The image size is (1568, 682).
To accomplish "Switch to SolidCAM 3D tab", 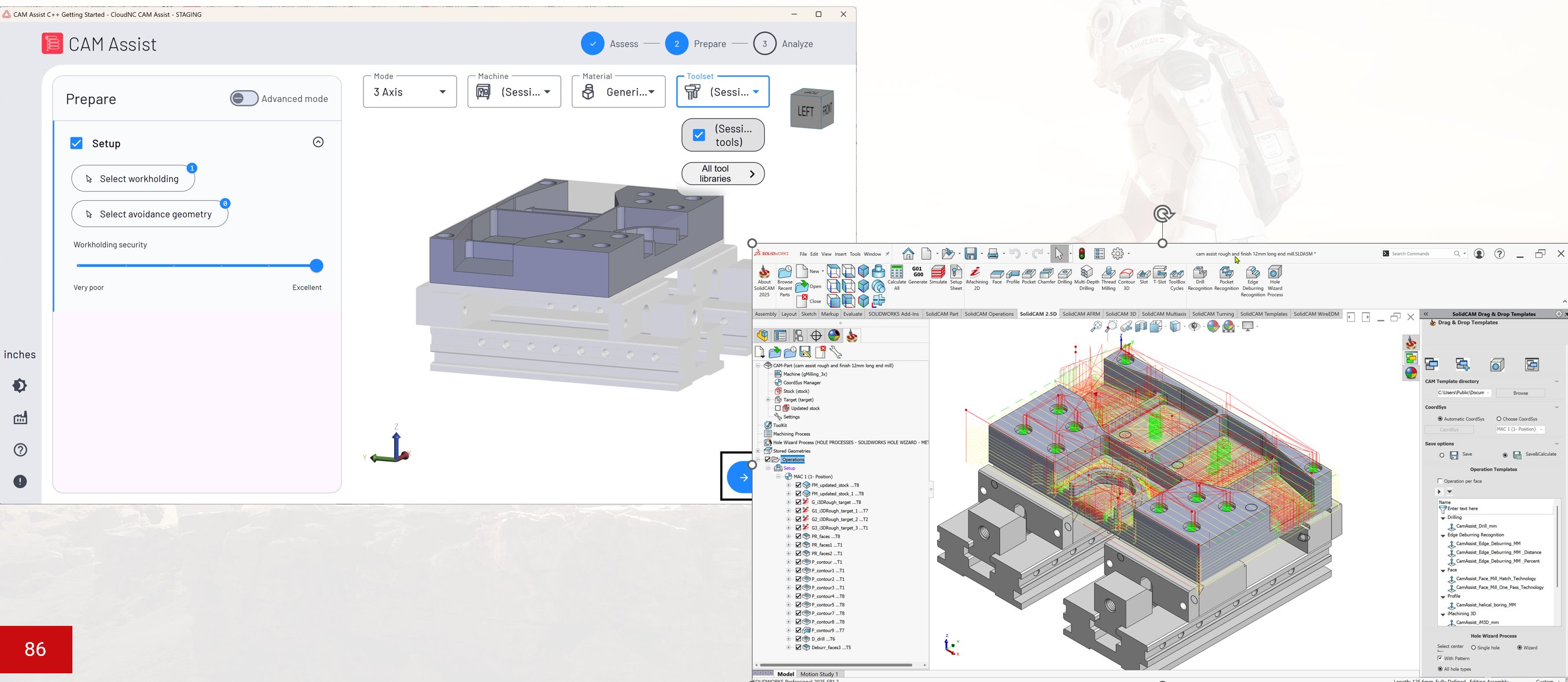I will pos(1121,314).
